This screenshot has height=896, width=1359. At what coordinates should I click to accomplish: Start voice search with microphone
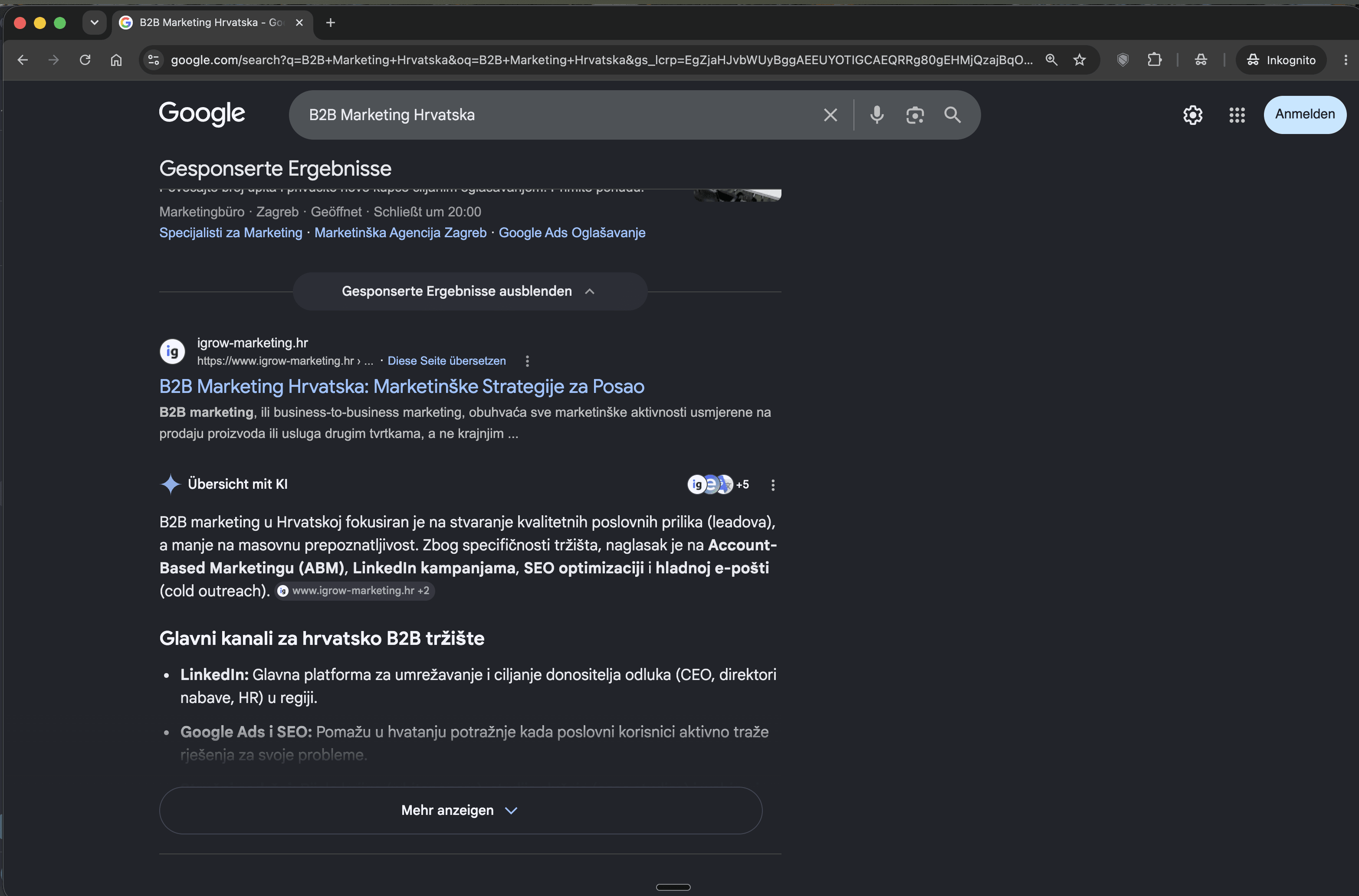pos(876,115)
